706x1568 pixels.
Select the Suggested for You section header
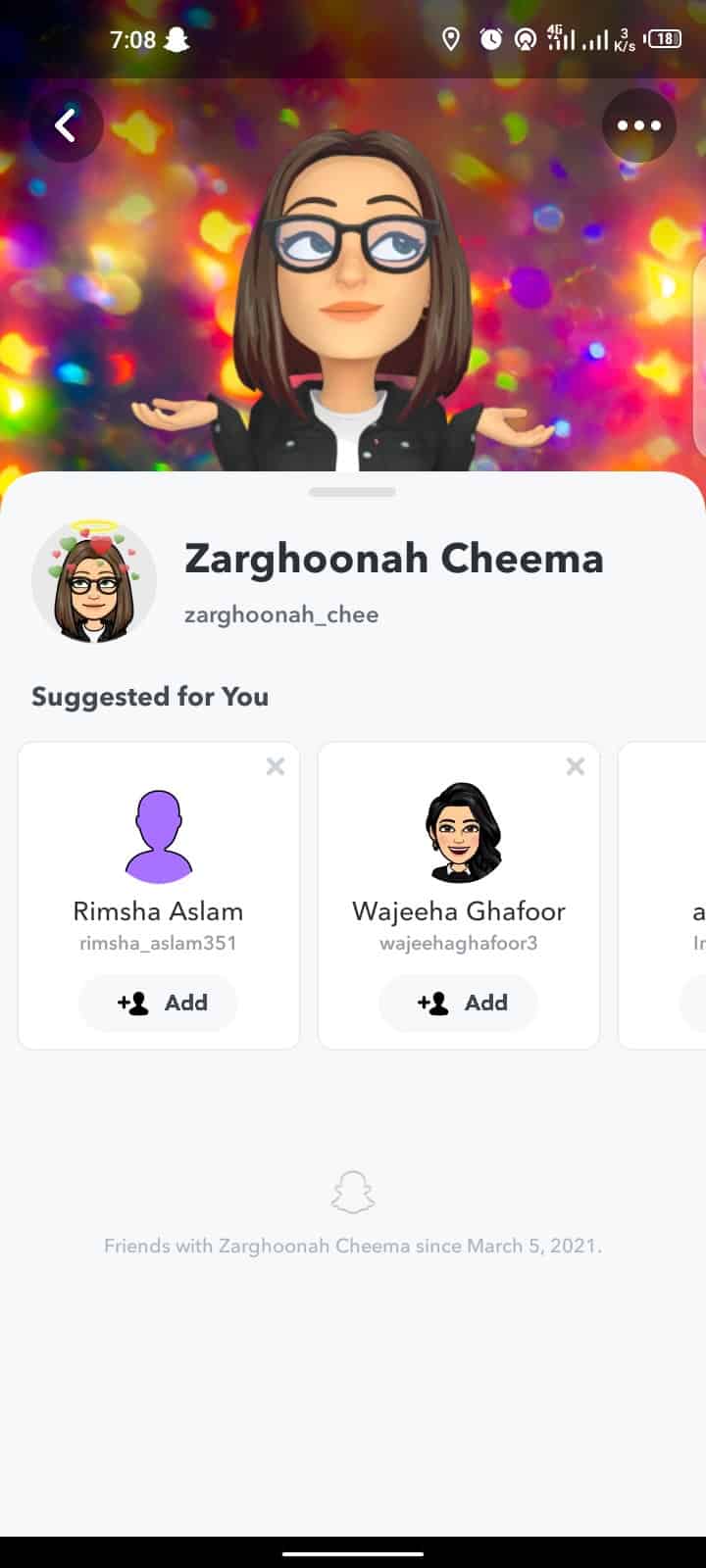(150, 697)
